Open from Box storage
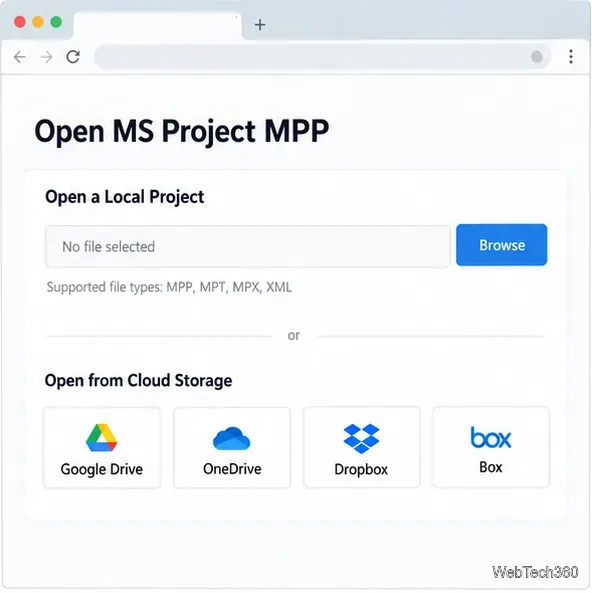This screenshot has width=592, height=593. (x=491, y=447)
